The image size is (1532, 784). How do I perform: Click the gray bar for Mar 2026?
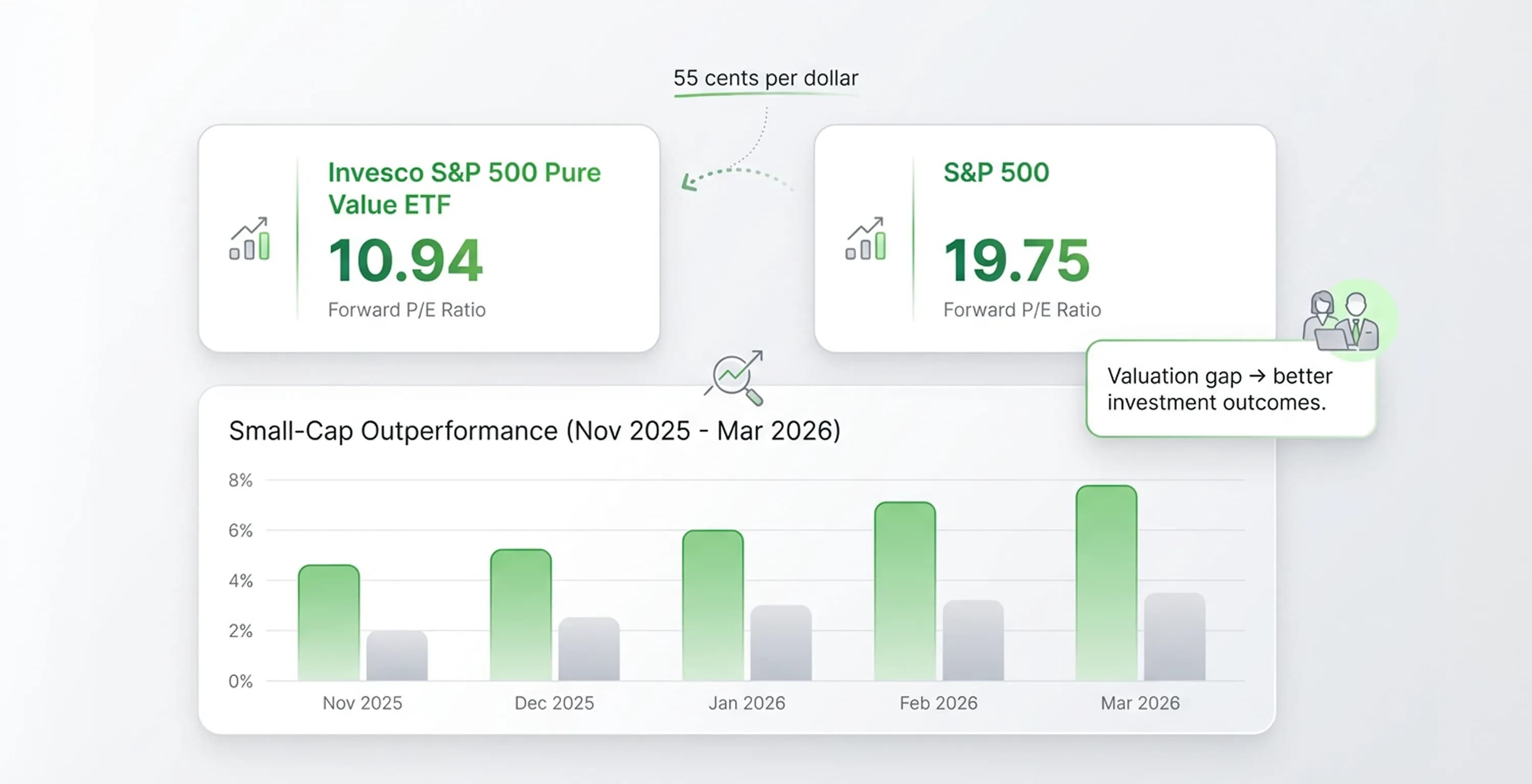pos(1175,636)
